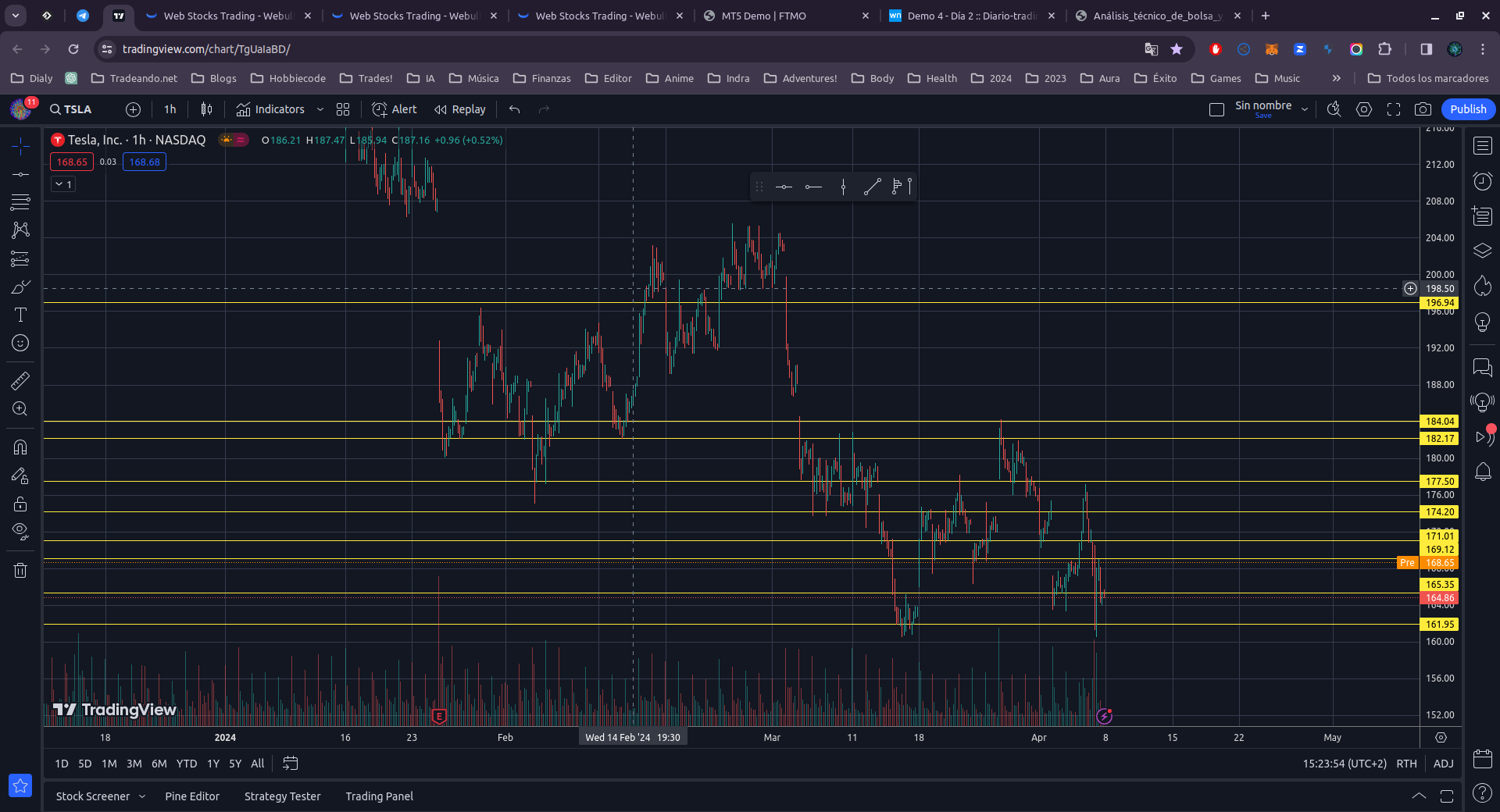Click the fullscreen mode icon
Screen dimensions: 1500x812
pos(1393,110)
